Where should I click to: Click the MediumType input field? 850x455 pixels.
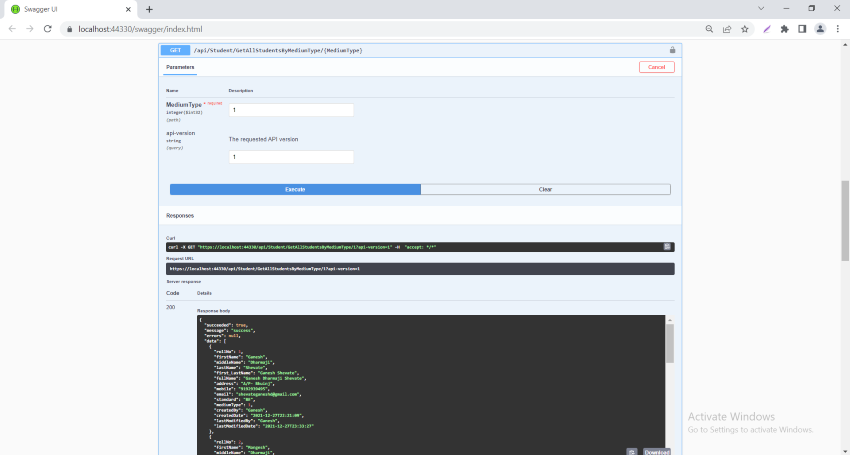291,110
